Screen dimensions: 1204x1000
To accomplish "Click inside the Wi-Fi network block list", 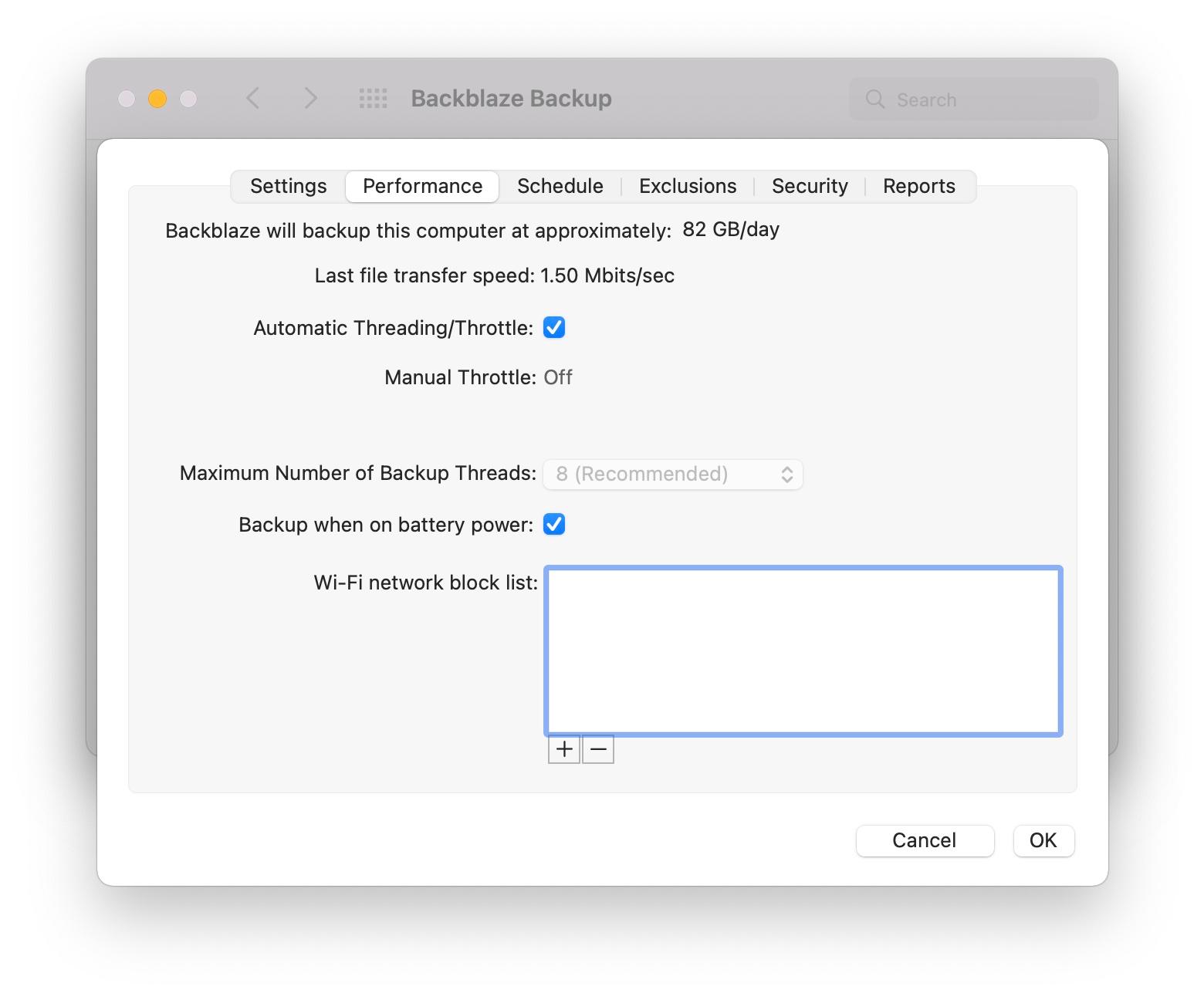I will (x=803, y=650).
